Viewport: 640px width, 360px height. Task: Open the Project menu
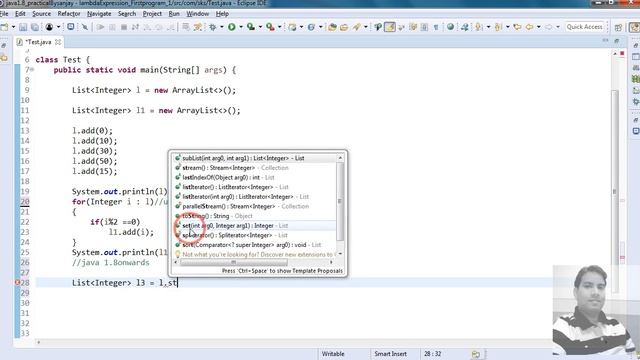pyautogui.click(x=152, y=13)
